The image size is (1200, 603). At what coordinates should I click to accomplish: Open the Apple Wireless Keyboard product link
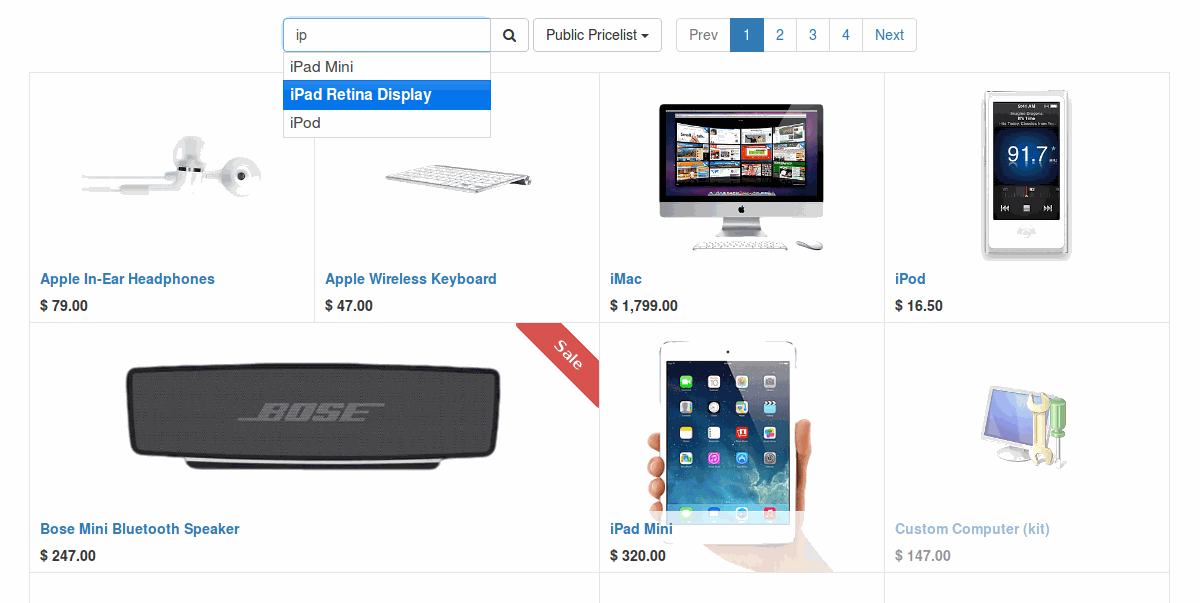tap(411, 279)
